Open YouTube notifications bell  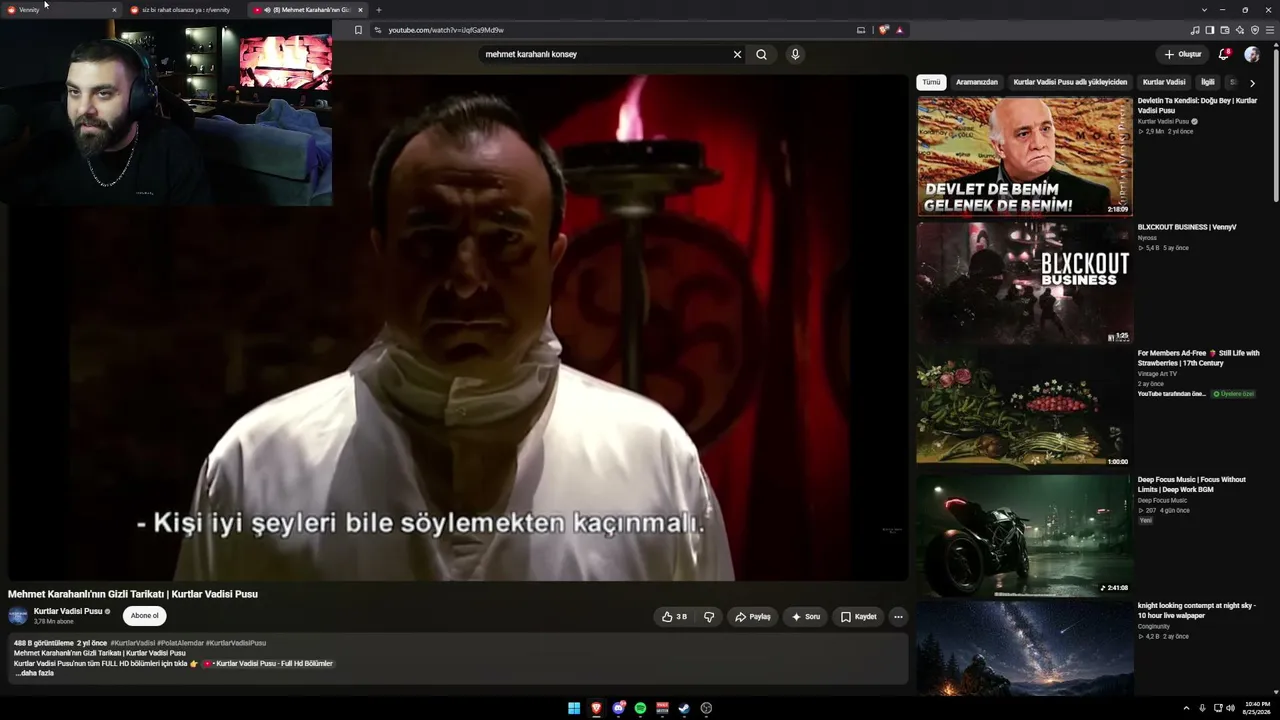(x=1224, y=55)
